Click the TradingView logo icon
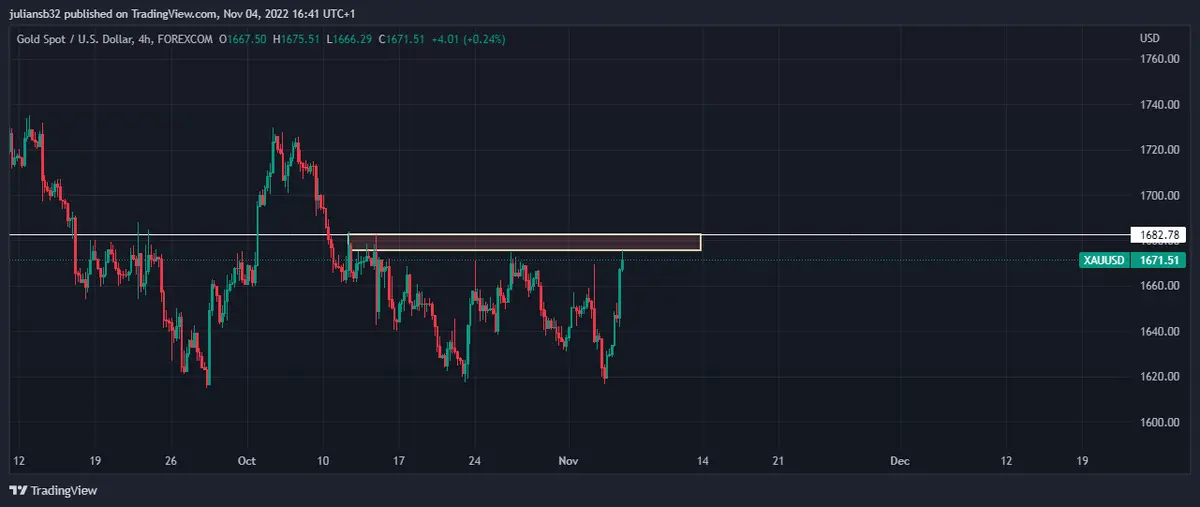The image size is (1200, 507). point(18,490)
